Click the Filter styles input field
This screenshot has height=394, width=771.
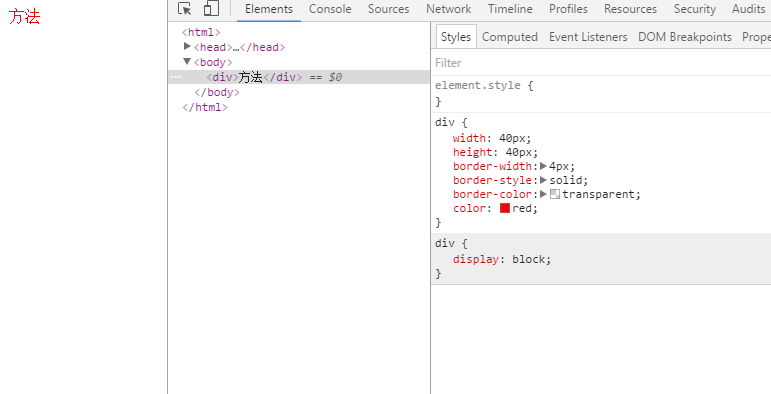[601, 63]
